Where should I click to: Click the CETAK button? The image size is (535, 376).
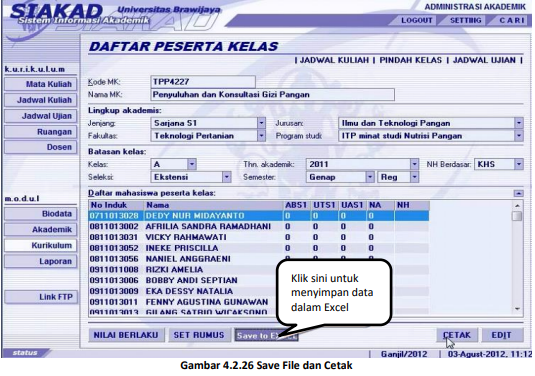(x=457, y=335)
